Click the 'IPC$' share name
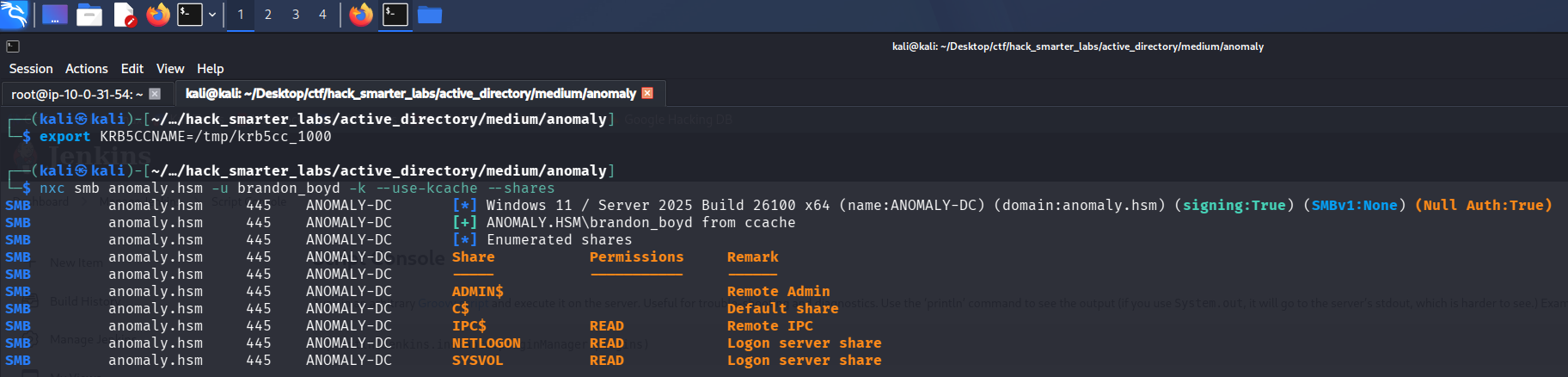 pos(469,325)
